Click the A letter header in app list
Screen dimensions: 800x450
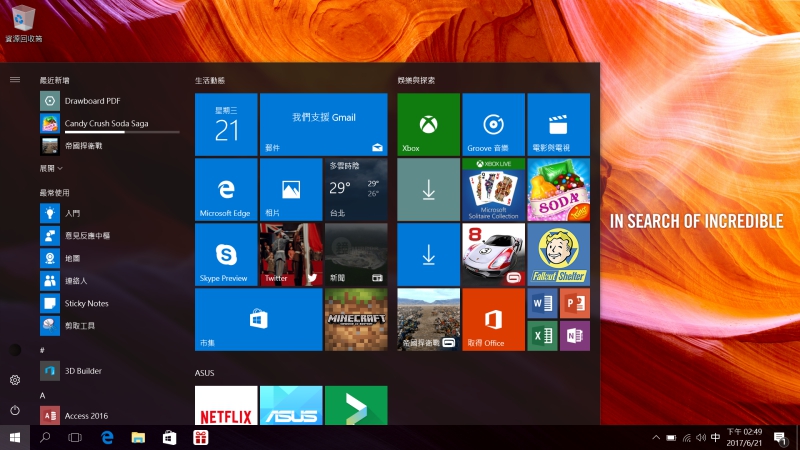42,395
